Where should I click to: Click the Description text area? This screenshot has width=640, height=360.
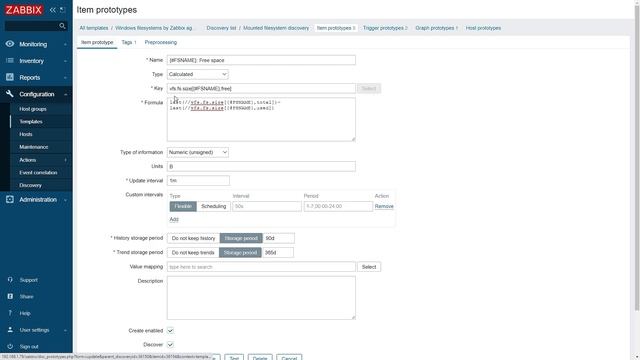[261, 298]
